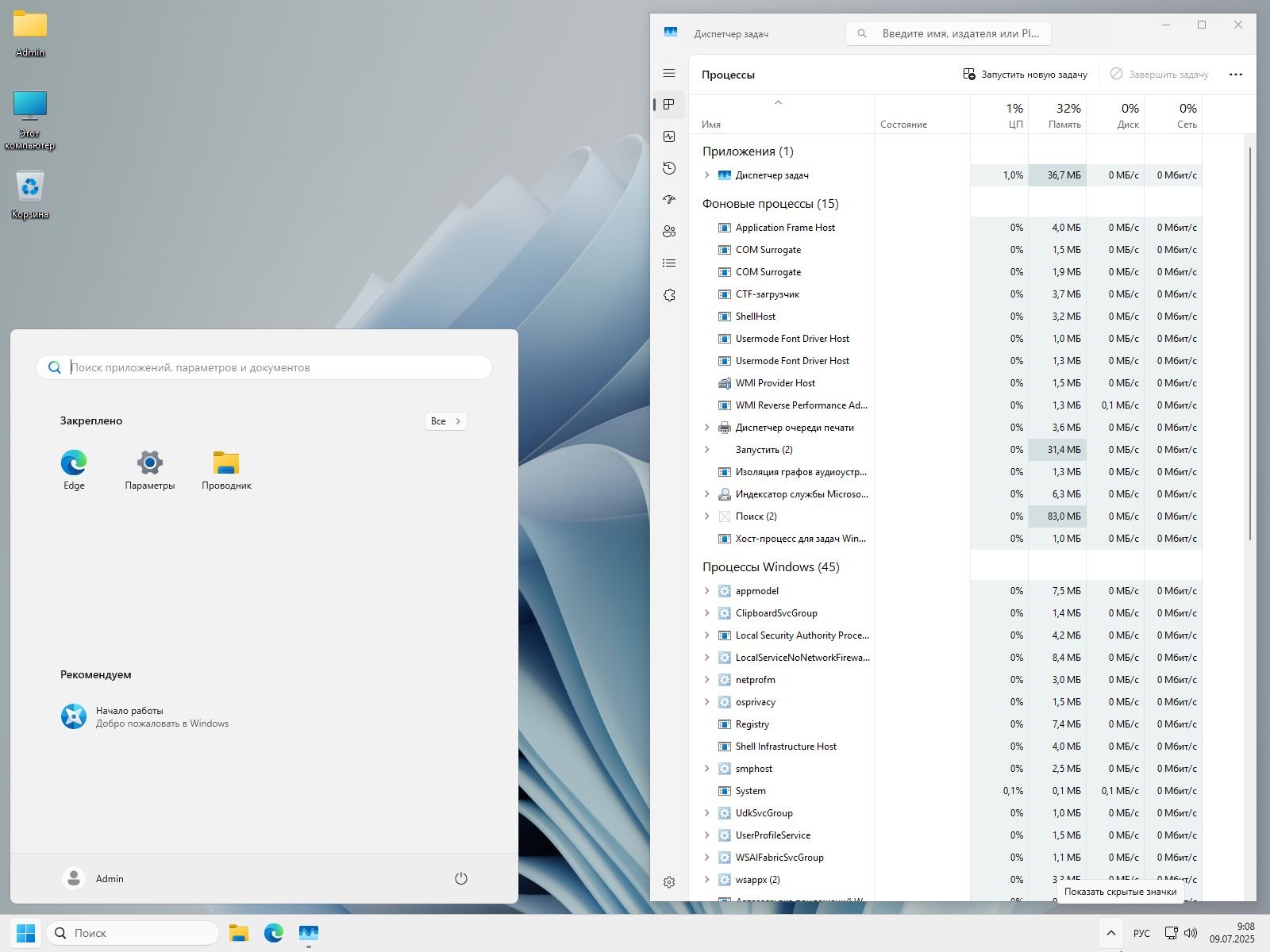
Task: Select the System process row
Action: point(945,791)
